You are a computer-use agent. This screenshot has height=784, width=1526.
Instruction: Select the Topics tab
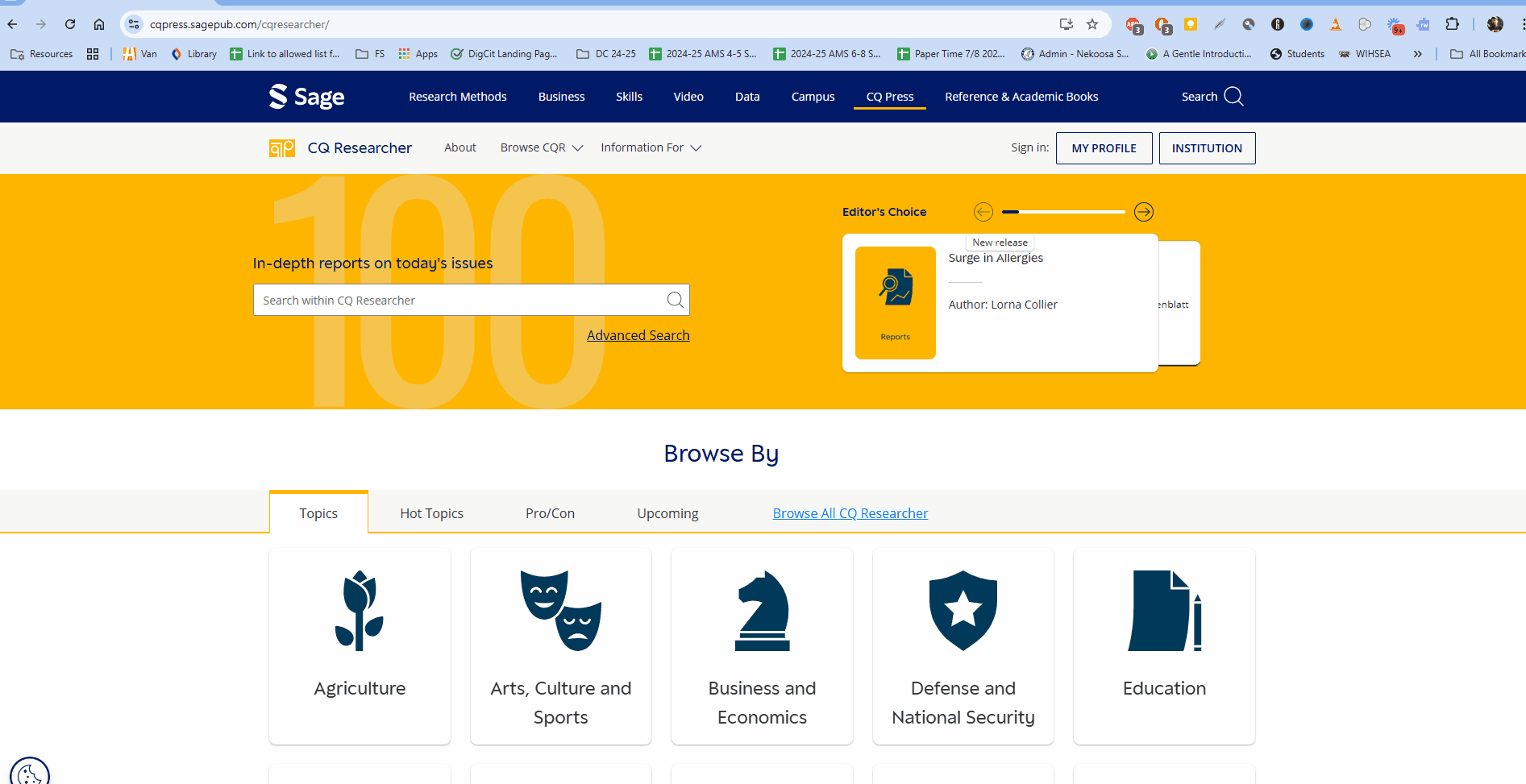318,513
